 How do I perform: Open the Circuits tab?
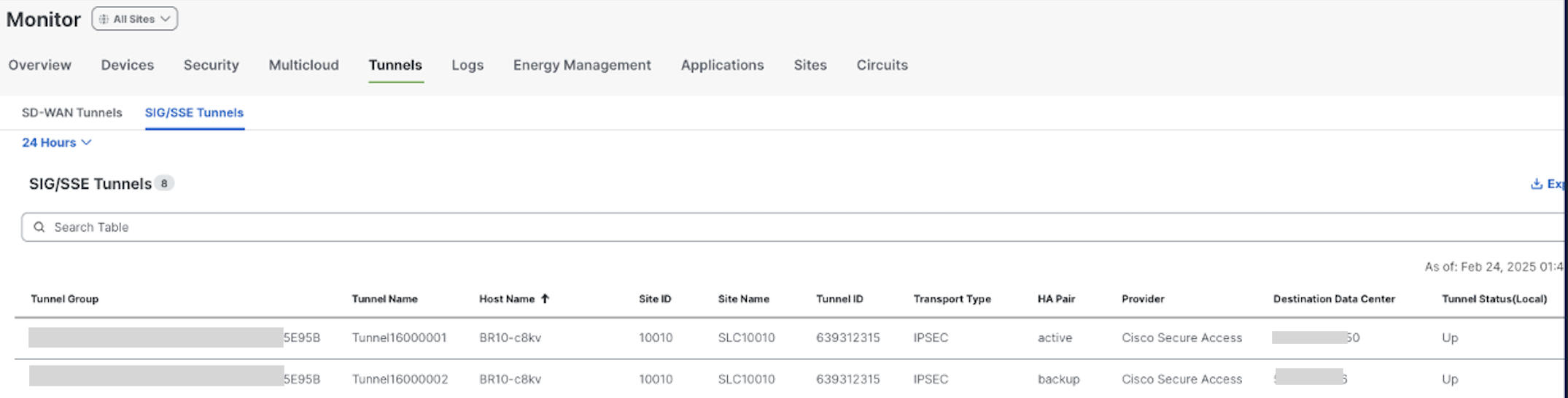click(x=882, y=65)
